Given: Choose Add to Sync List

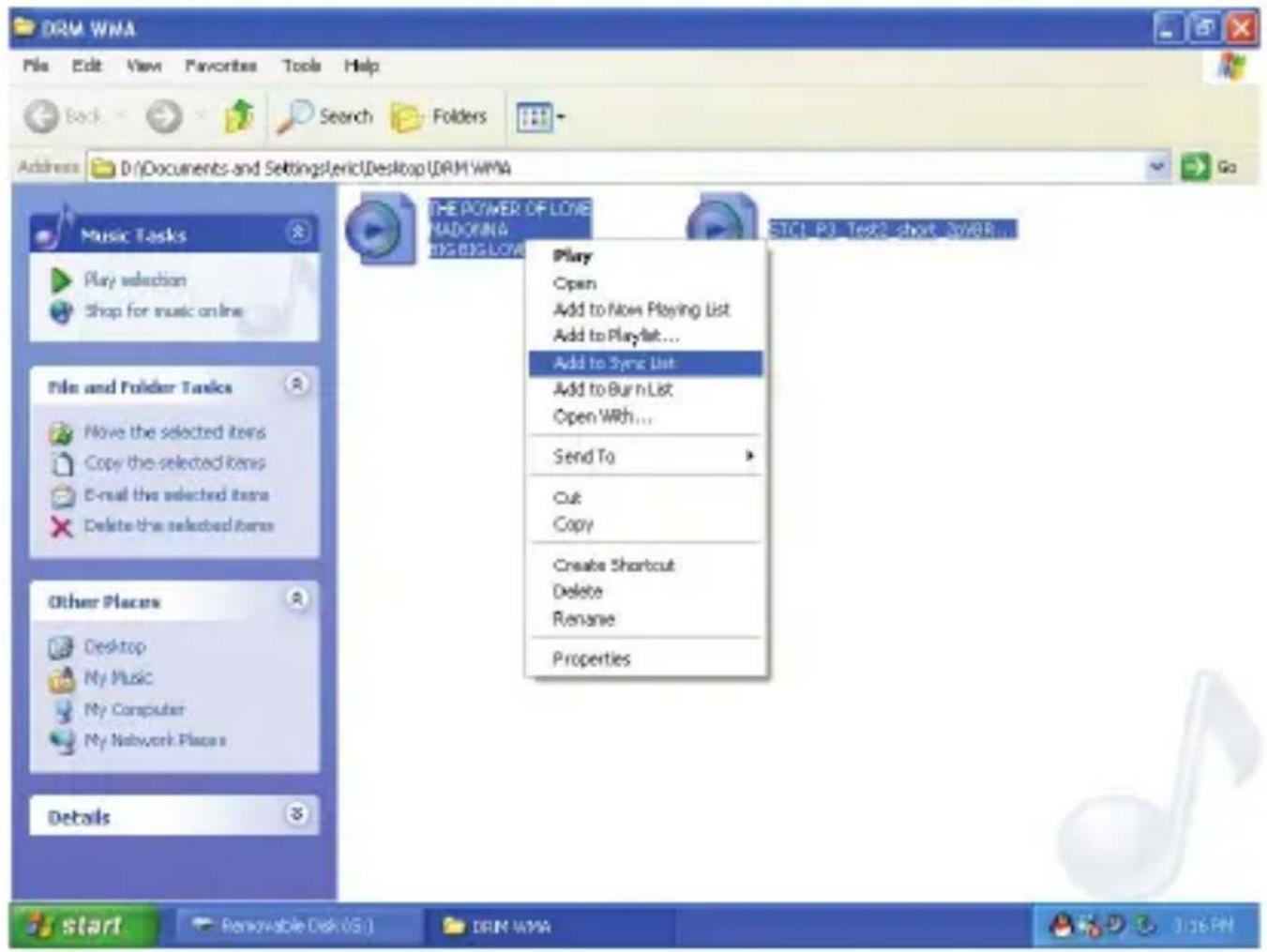Looking at the screenshot, I should (646, 363).
